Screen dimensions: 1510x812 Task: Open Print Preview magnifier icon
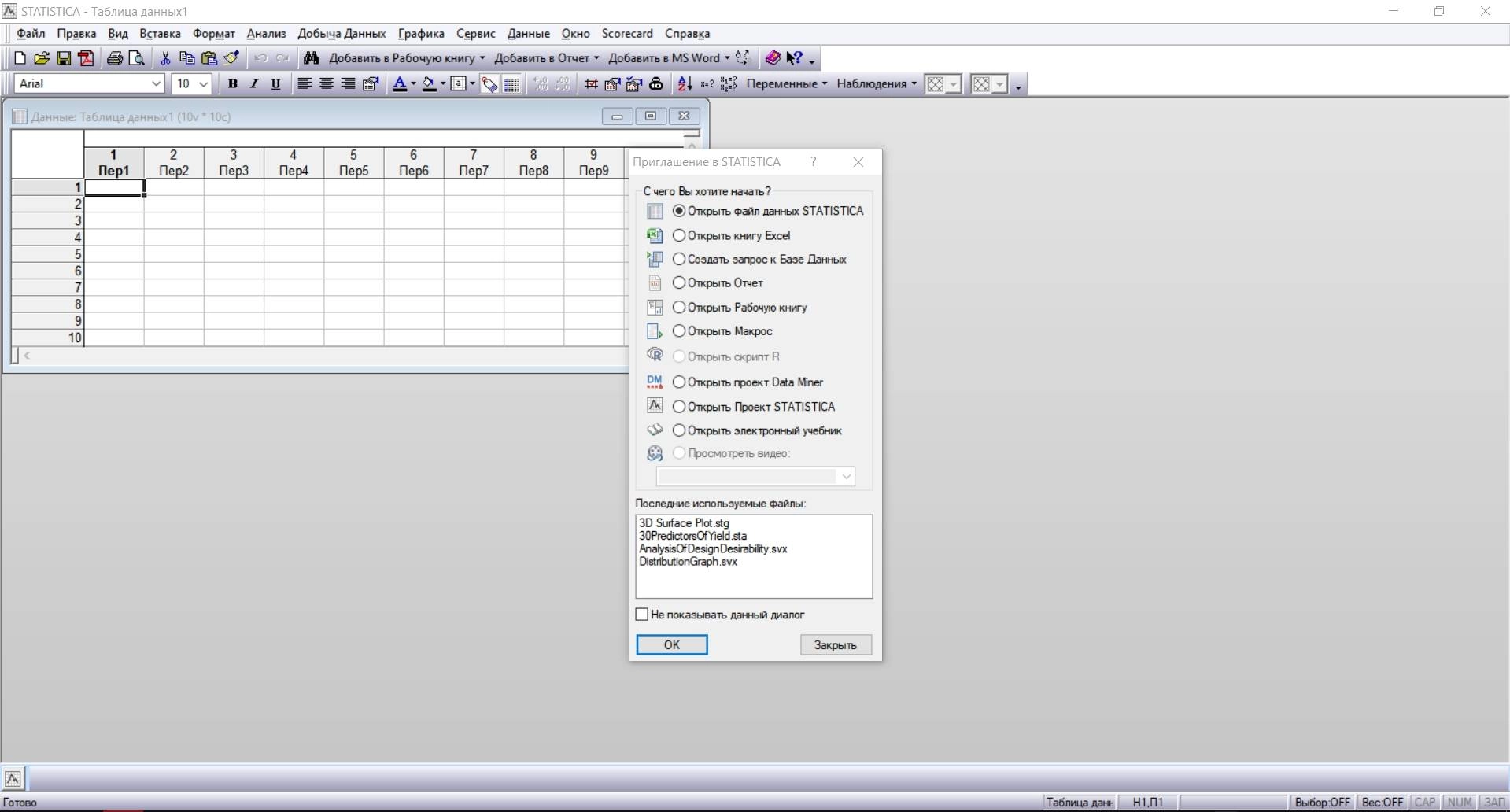pos(137,58)
